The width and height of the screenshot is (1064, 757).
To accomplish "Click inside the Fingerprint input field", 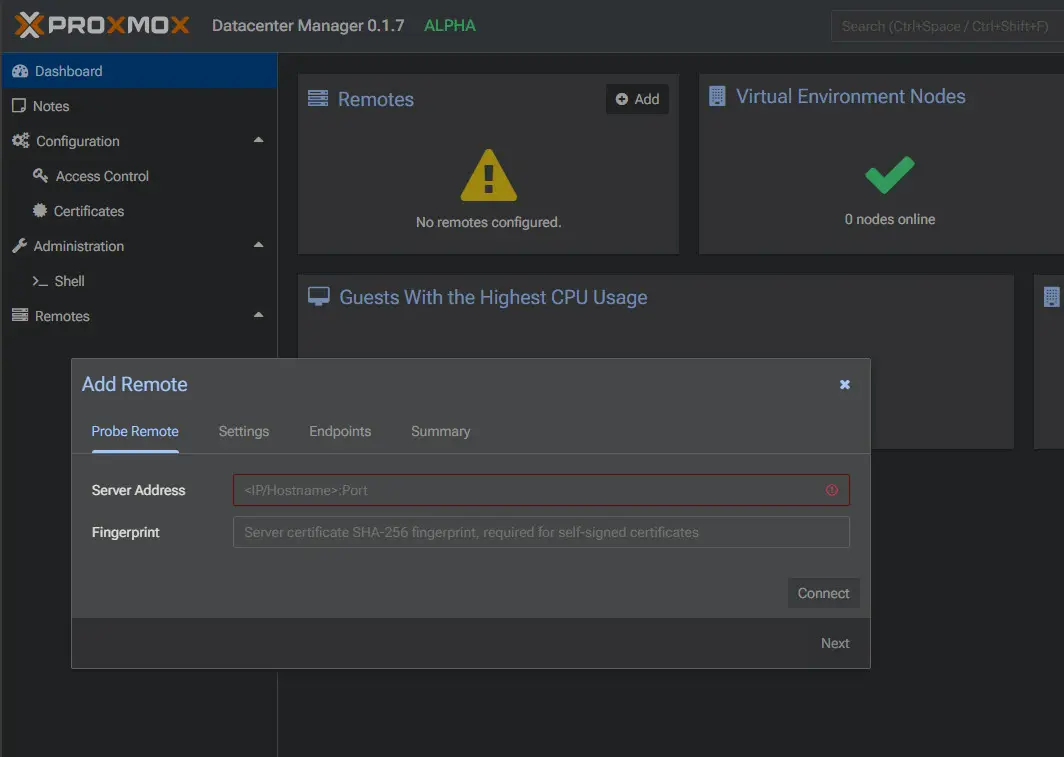I will [540, 531].
